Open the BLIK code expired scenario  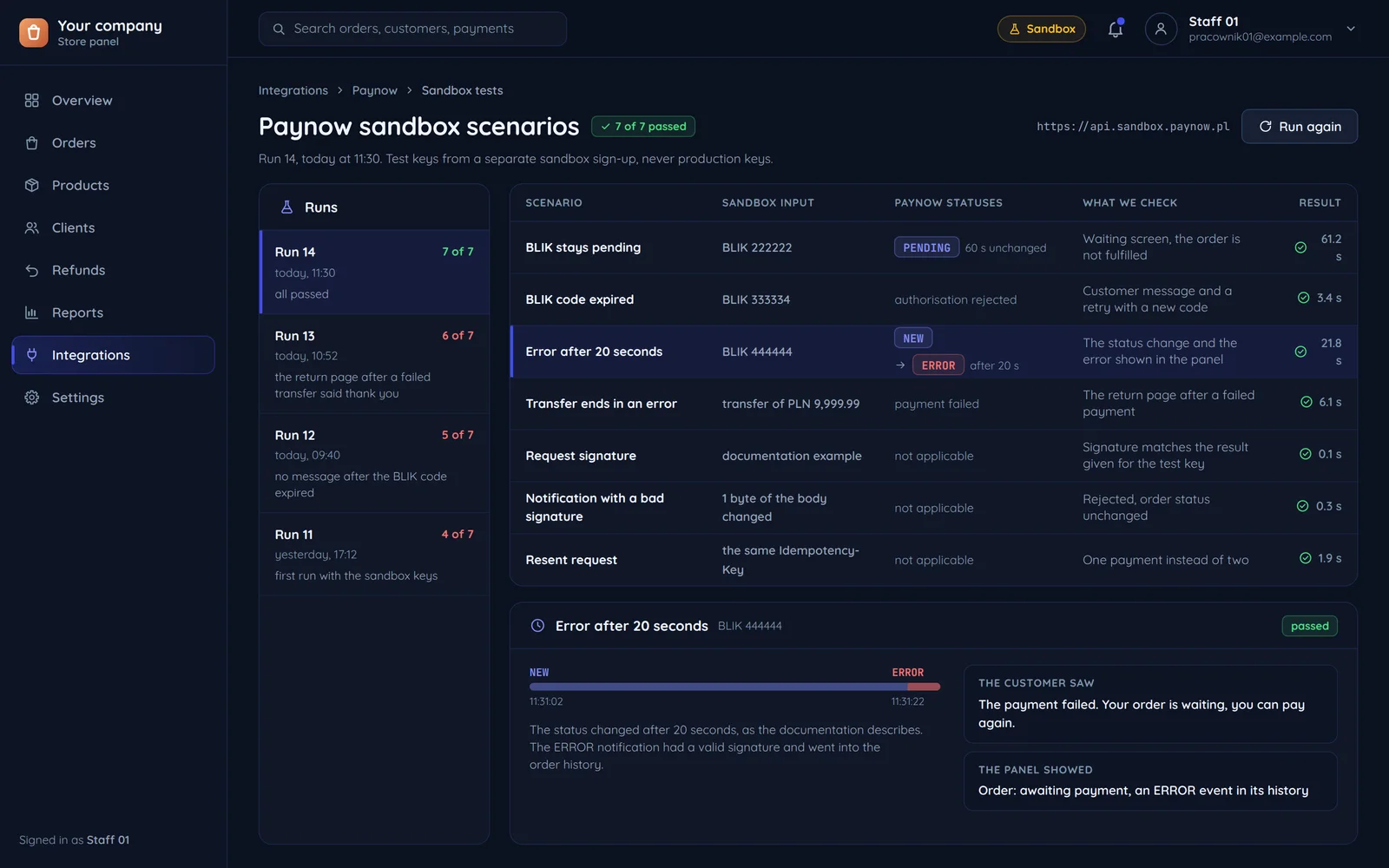[x=933, y=299]
